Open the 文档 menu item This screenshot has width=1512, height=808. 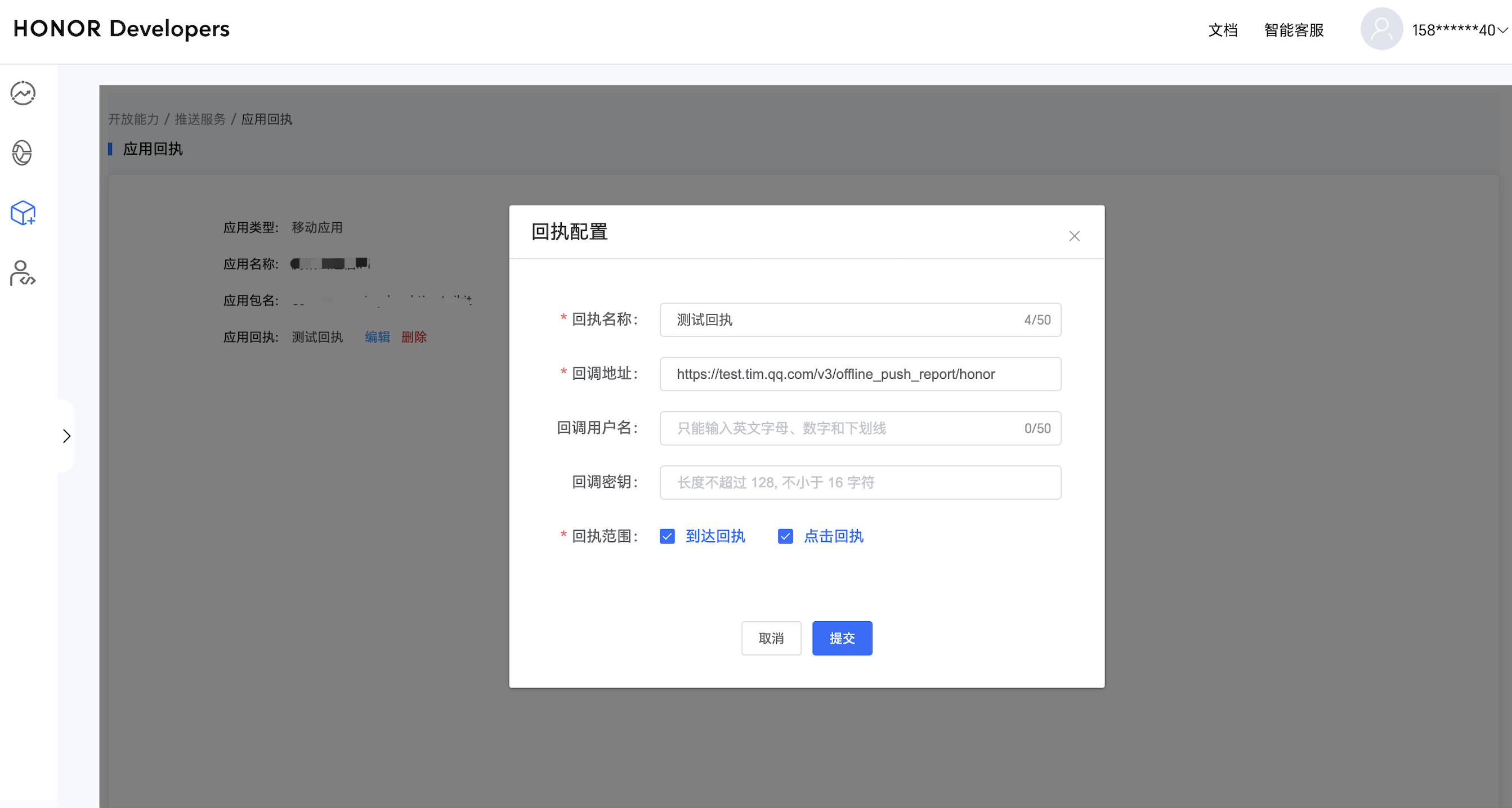pyautogui.click(x=1223, y=30)
